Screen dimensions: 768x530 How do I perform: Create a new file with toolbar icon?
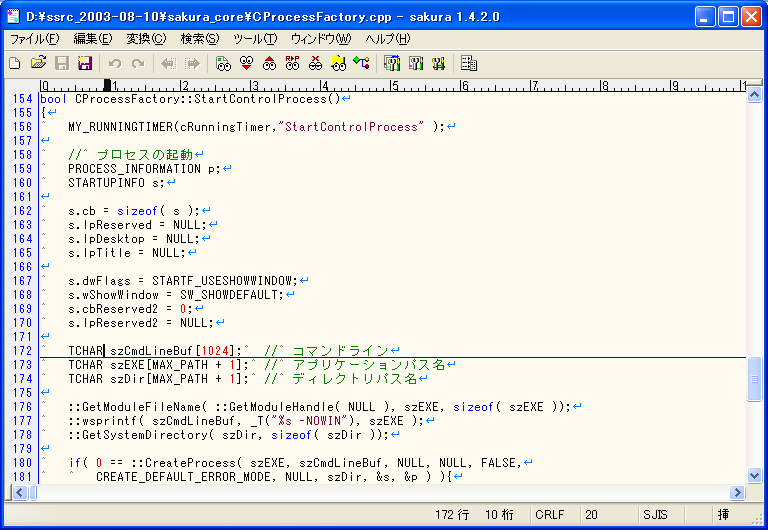point(15,63)
